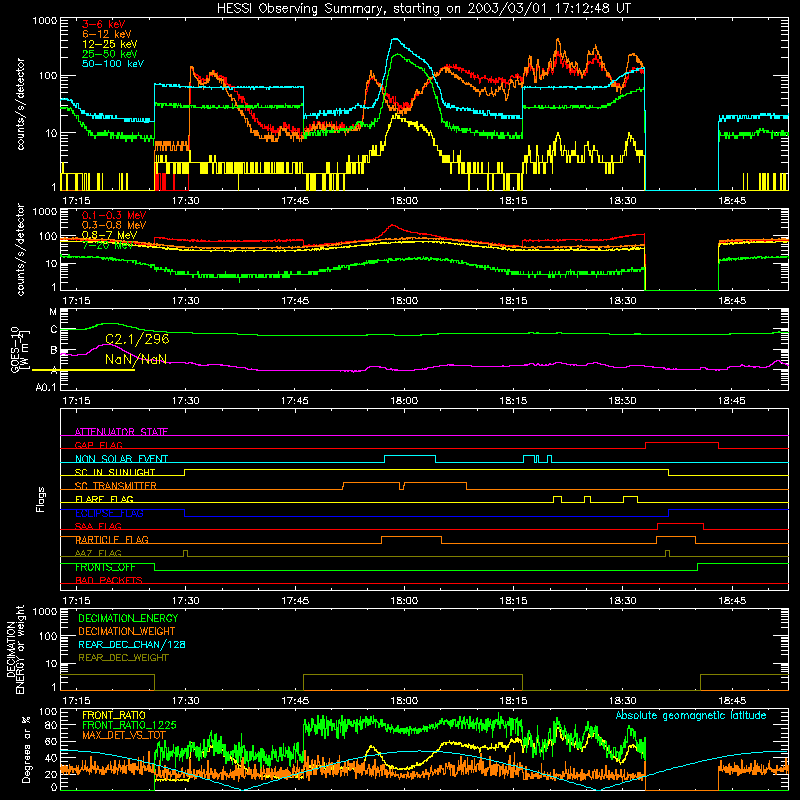Image resolution: width=800 pixels, height=800 pixels.
Task: Click the raised GAP_FLAG segment near 18:35
Action: tap(682, 443)
